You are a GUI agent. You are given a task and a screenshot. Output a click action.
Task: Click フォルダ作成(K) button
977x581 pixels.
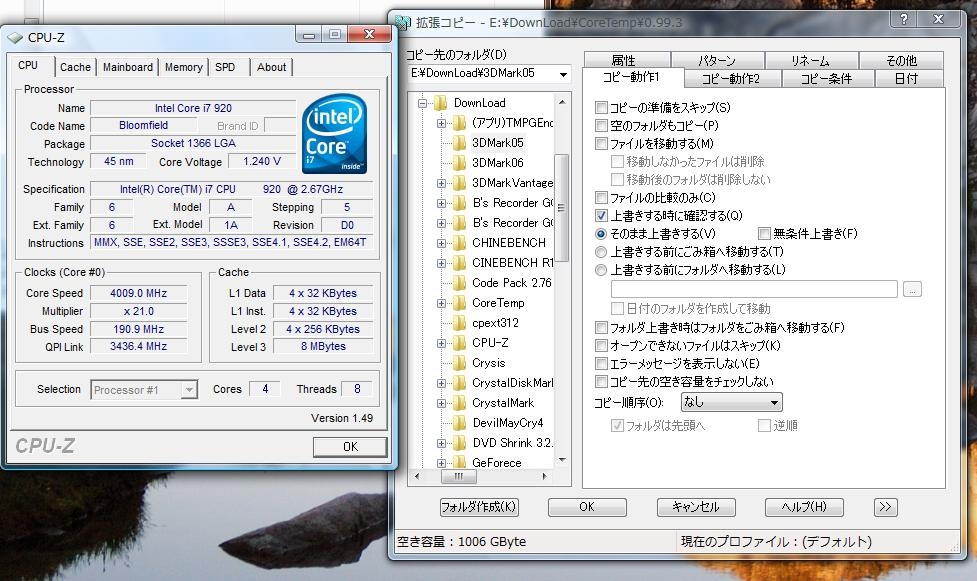pos(479,507)
